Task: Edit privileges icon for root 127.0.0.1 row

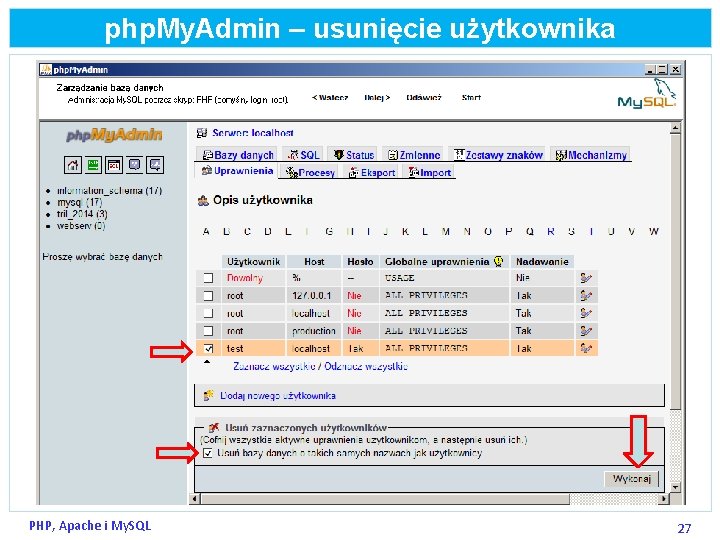Action: click(x=586, y=295)
